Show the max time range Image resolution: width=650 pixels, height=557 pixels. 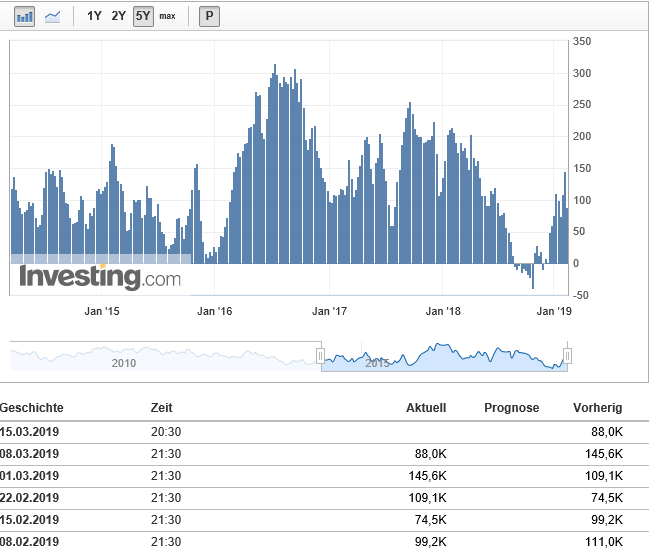point(167,16)
